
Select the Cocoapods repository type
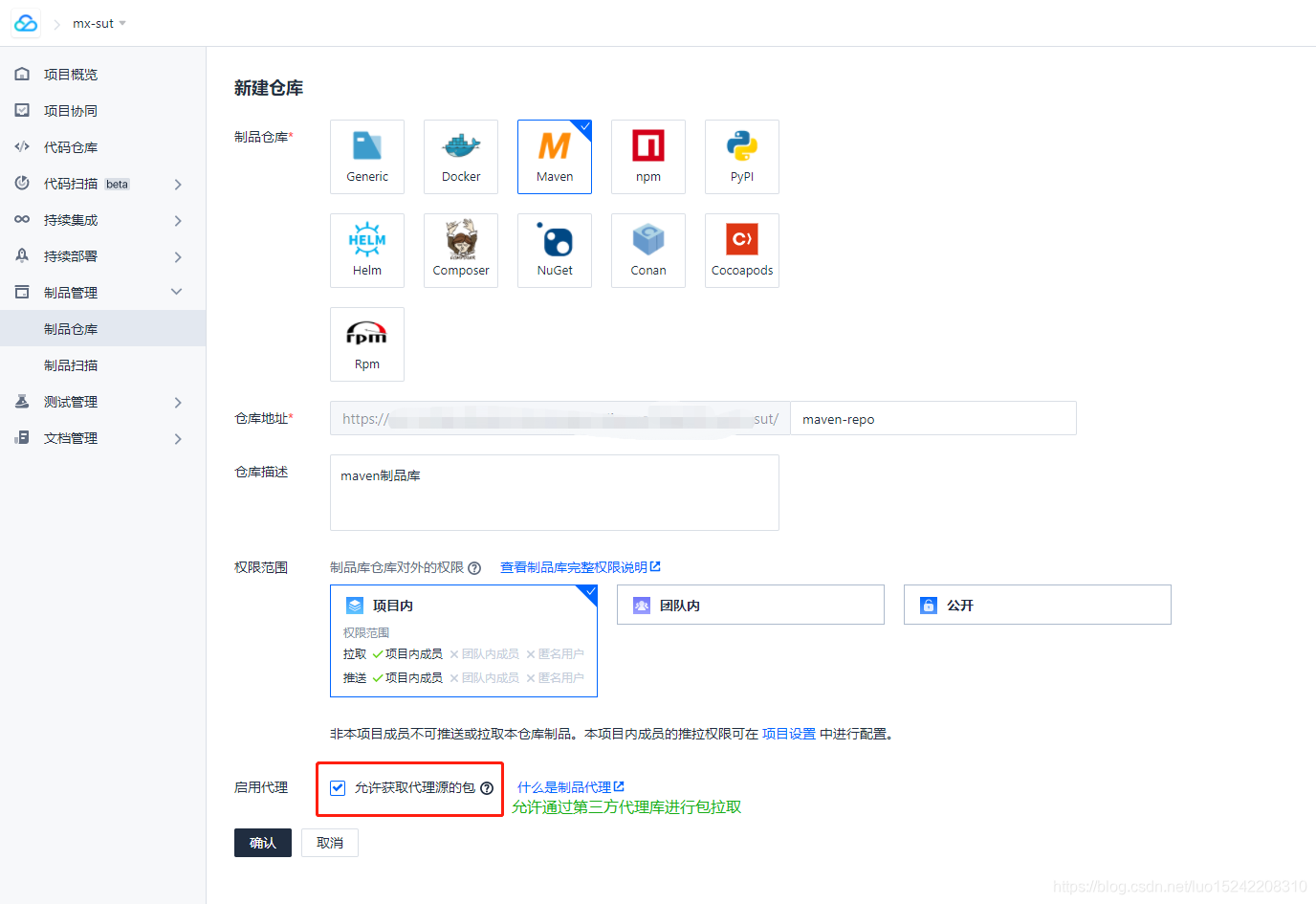742,251
